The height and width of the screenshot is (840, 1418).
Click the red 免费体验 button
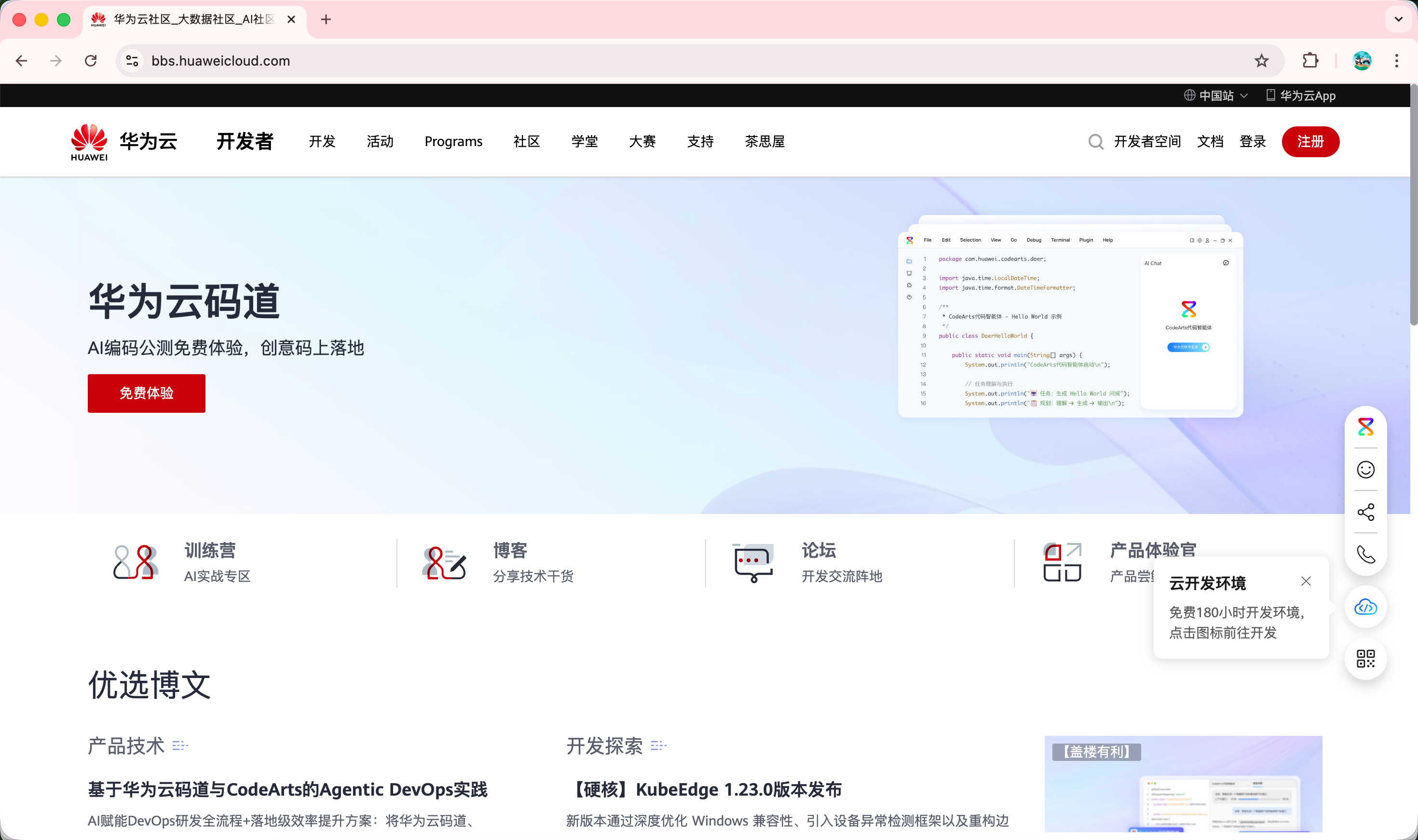coord(146,393)
